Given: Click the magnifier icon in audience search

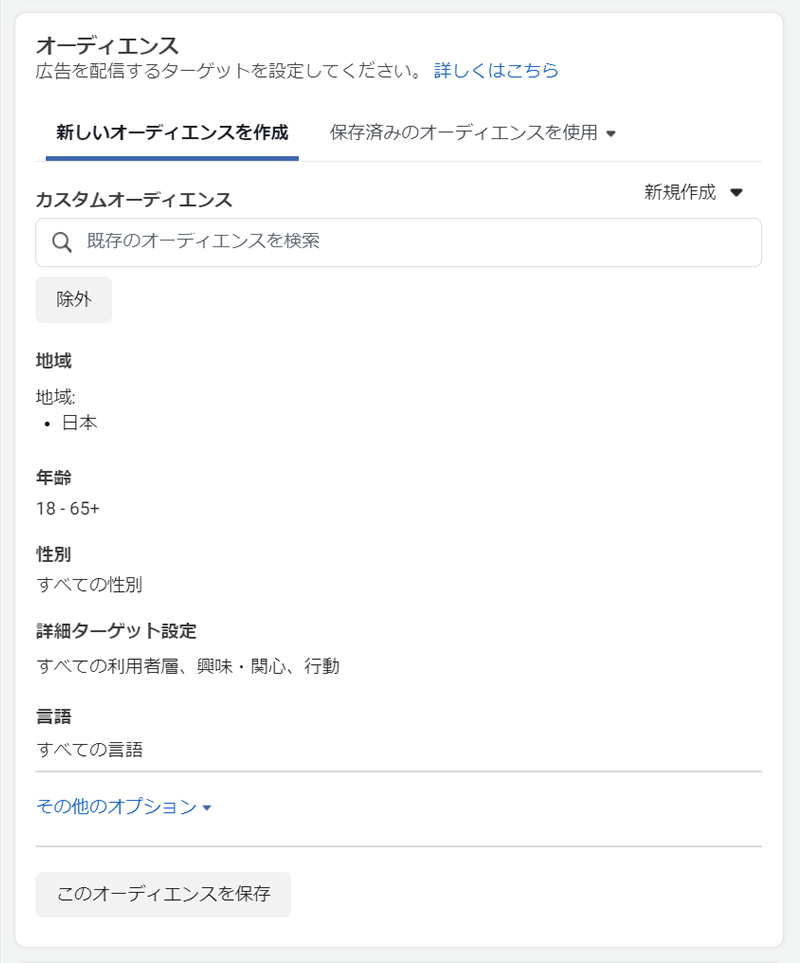Looking at the screenshot, I should tap(62, 242).
